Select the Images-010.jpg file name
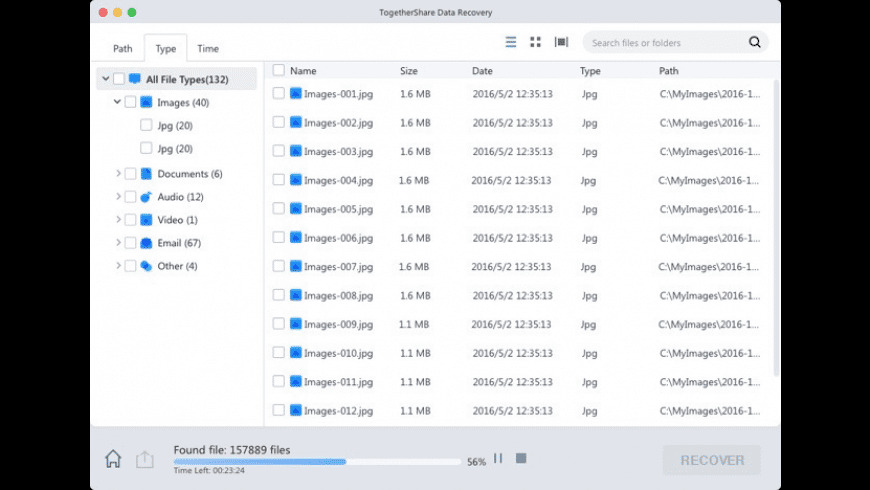This screenshot has height=490, width=870. click(338, 353)
